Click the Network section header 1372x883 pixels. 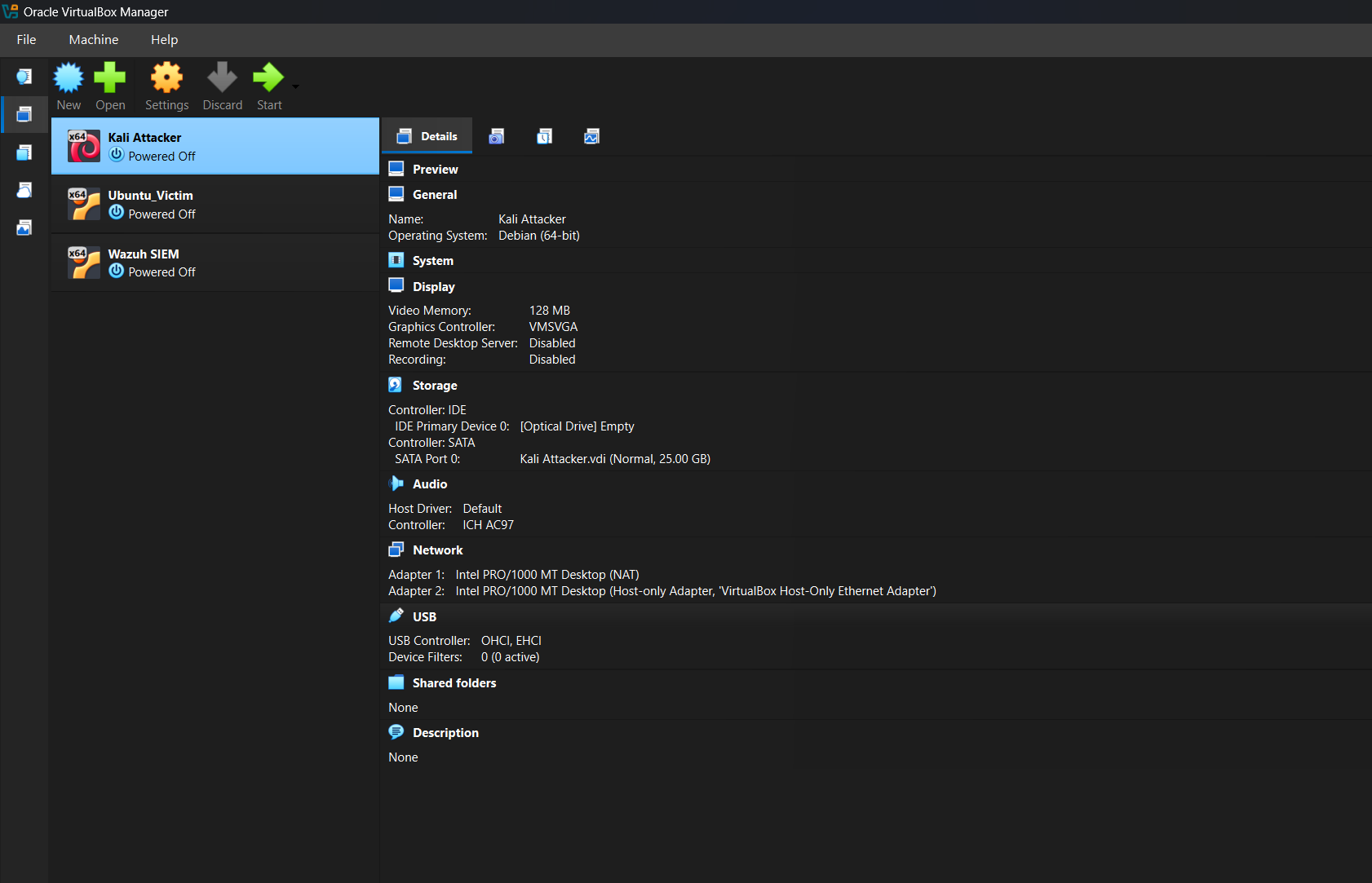[x=437, y=550]
